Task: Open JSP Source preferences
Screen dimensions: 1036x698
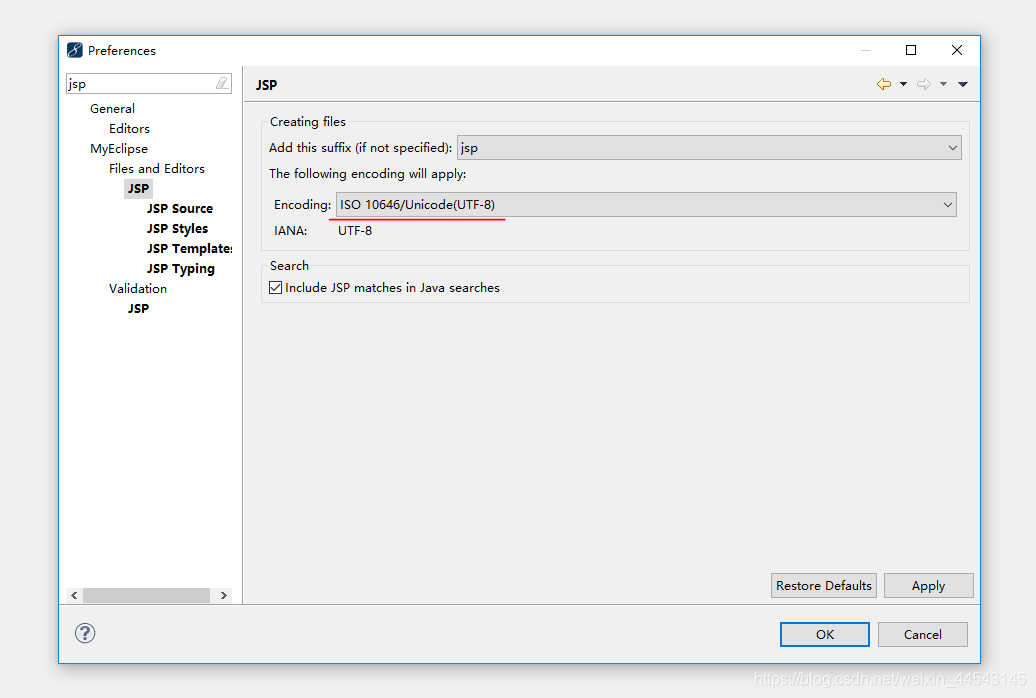Action: (x=180, y=208)
